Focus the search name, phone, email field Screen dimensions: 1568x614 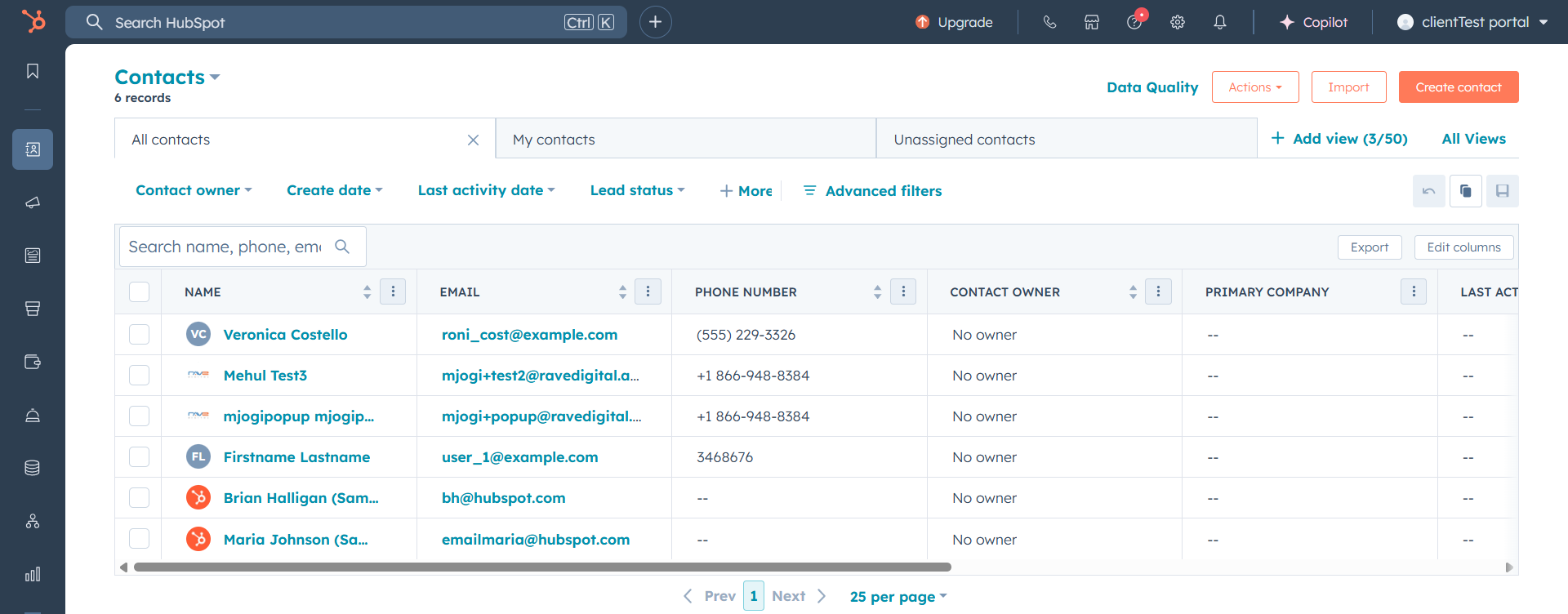243,247
